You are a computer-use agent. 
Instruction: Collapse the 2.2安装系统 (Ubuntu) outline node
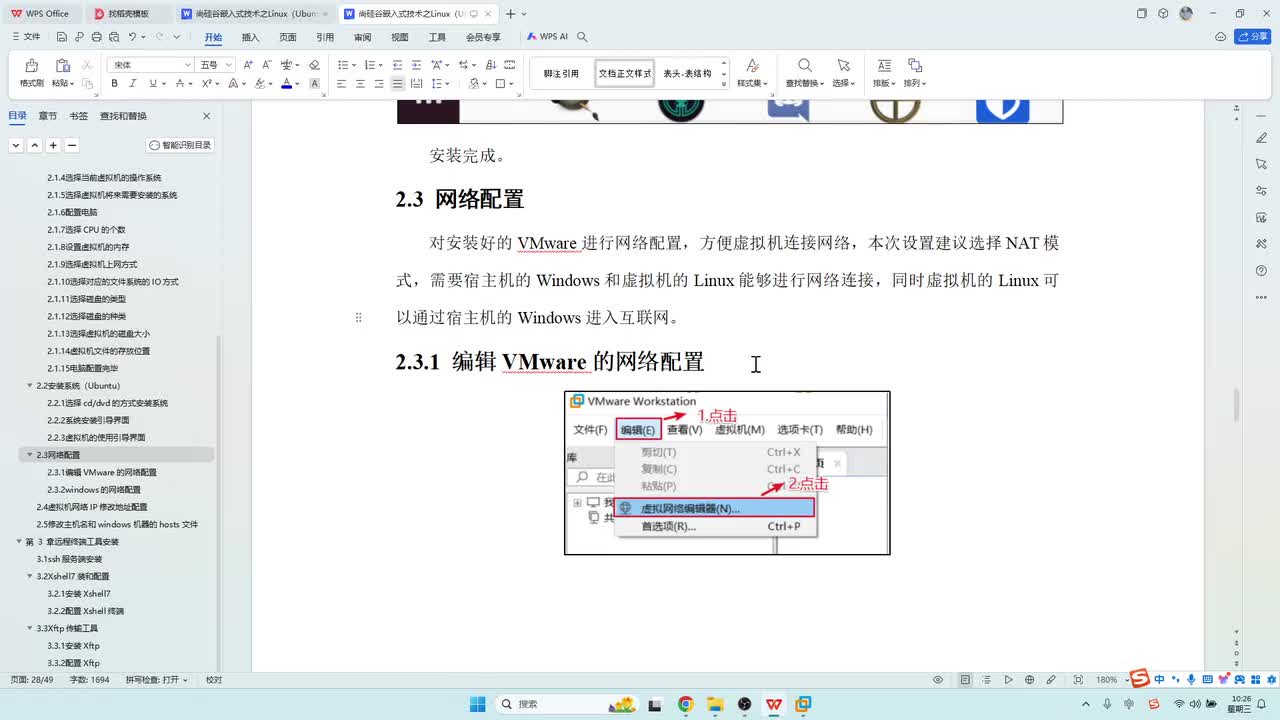pyautogui.click(x=30, y=385)
